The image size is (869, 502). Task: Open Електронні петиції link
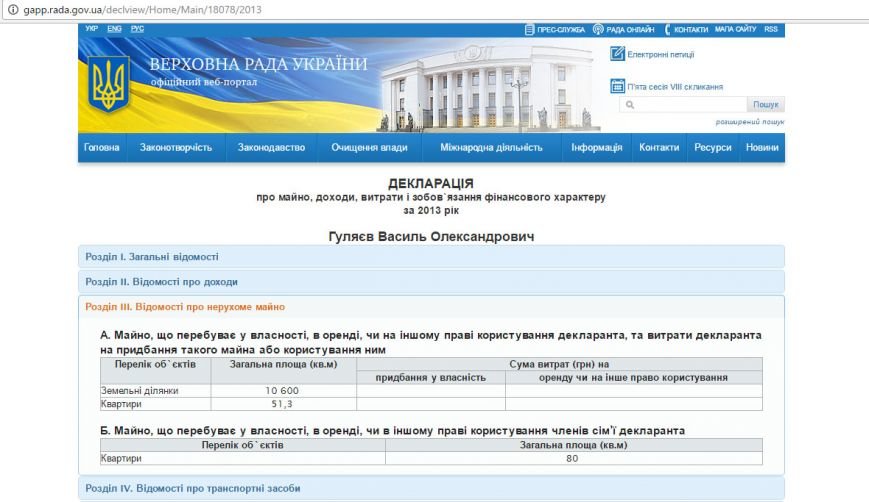(x=661, y=54)
